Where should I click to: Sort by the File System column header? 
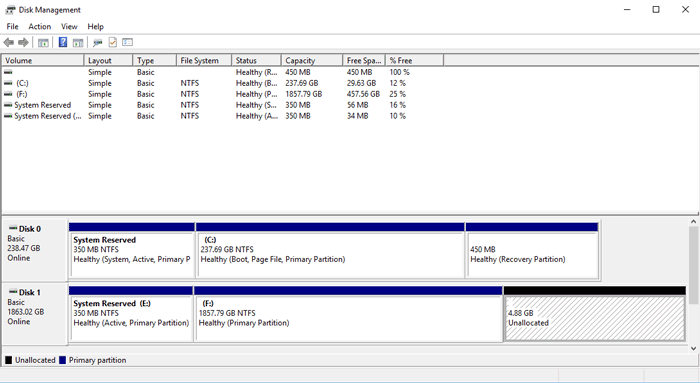204,60
